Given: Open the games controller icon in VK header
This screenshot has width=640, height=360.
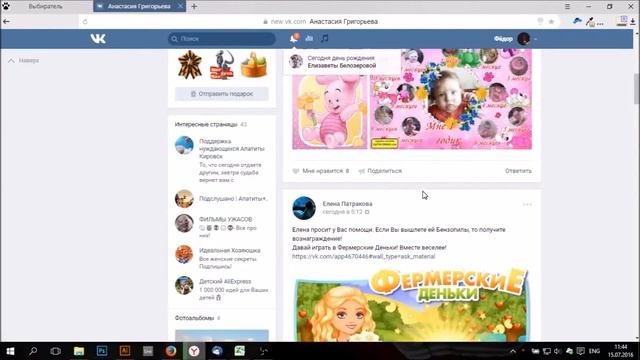Looking at the screenshot, I should (x=309, y=38).
